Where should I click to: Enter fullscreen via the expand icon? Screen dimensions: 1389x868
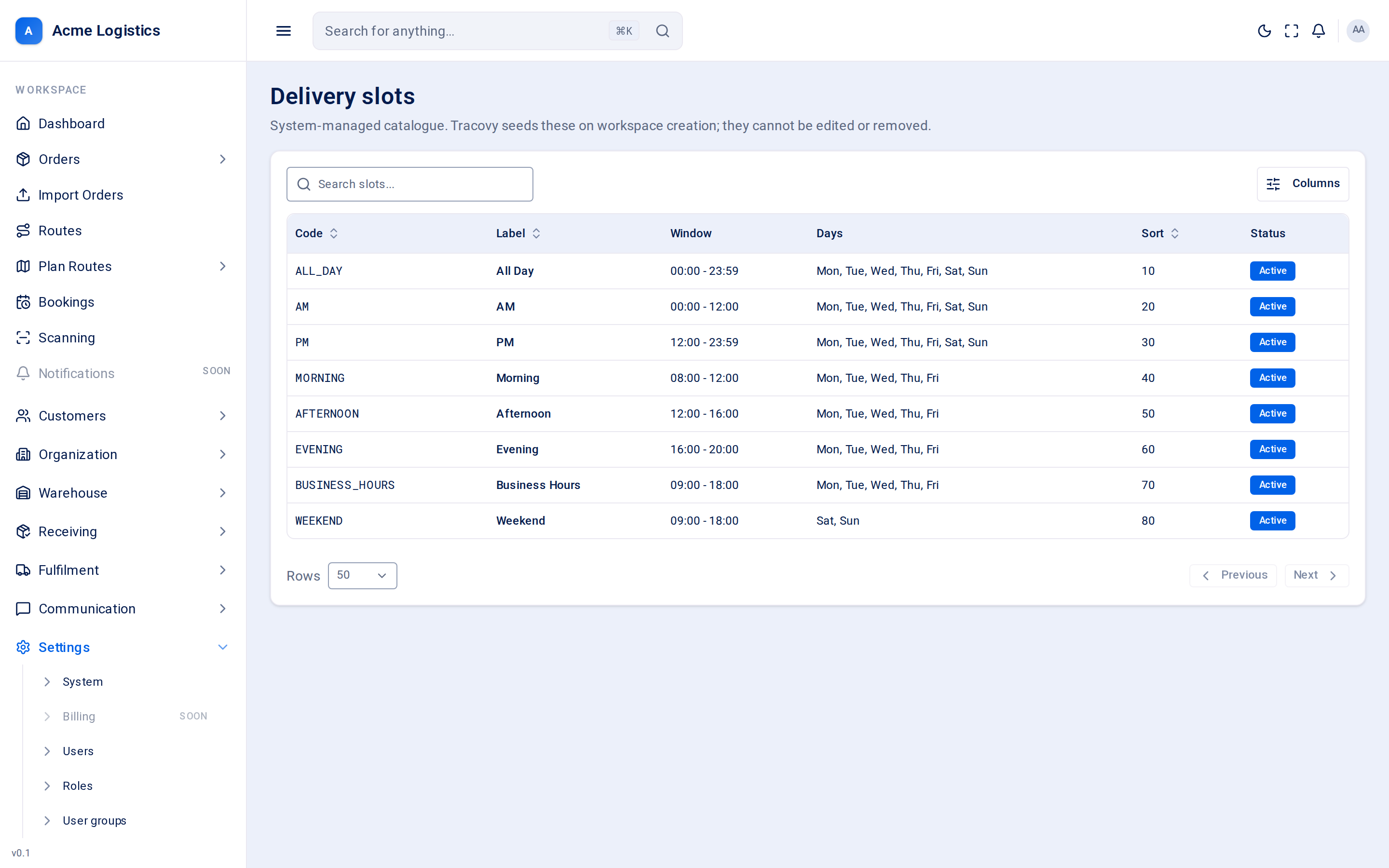click(1292, 31)
